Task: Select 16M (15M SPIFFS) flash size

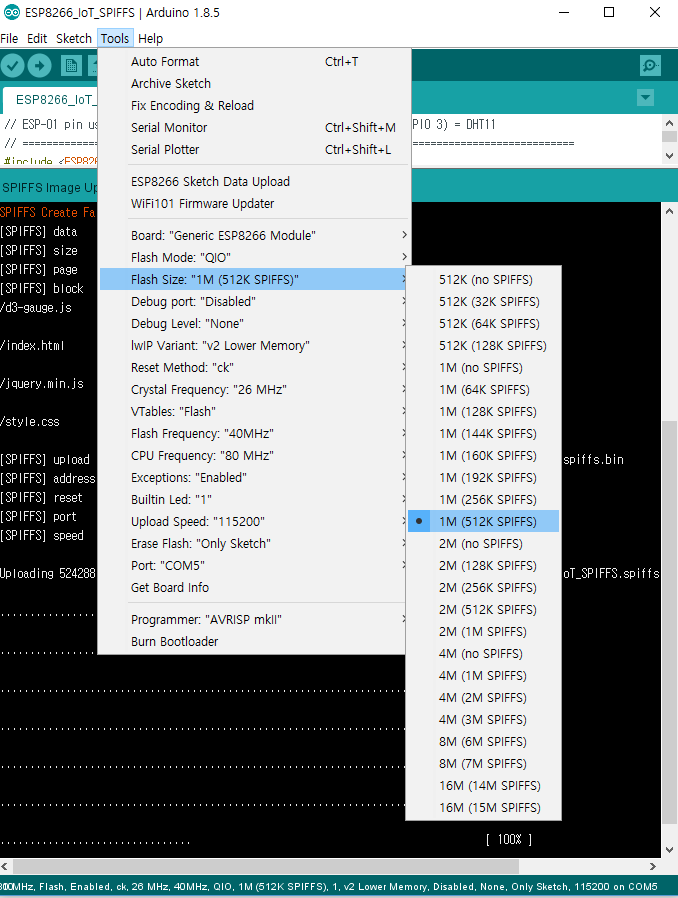Action: 483,808
